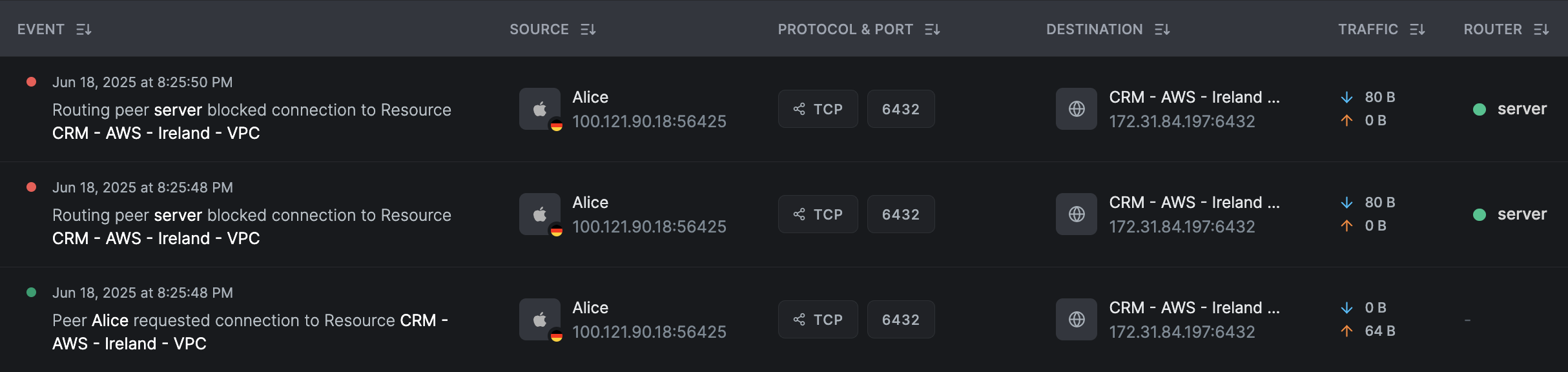Click the red status dot on the first blocked event
This screenshot has height=372, width=1568.
[x=31, y=82]
